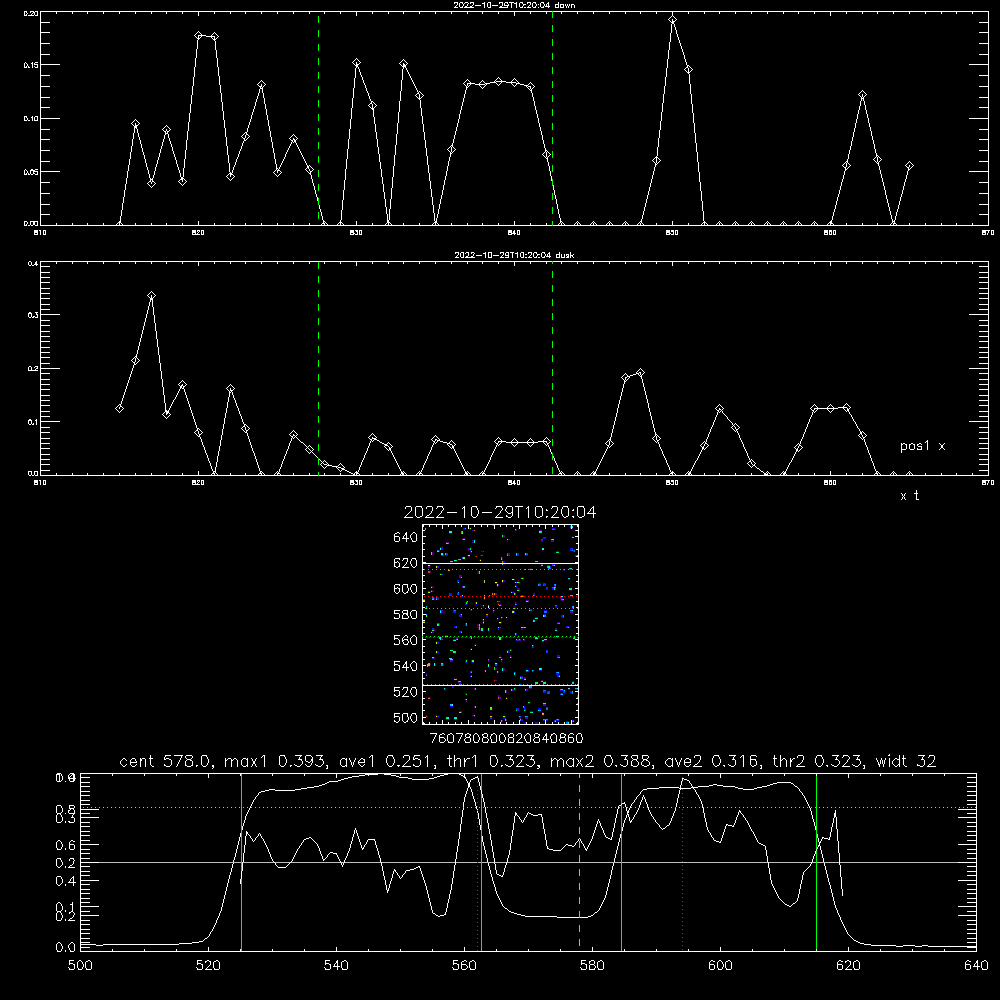Click the green vertical line near 525 in the bottom plot
Image resolution: width=1000 pixels, height=1000 pixels.
pyautogui.click(x=241, y=861)
